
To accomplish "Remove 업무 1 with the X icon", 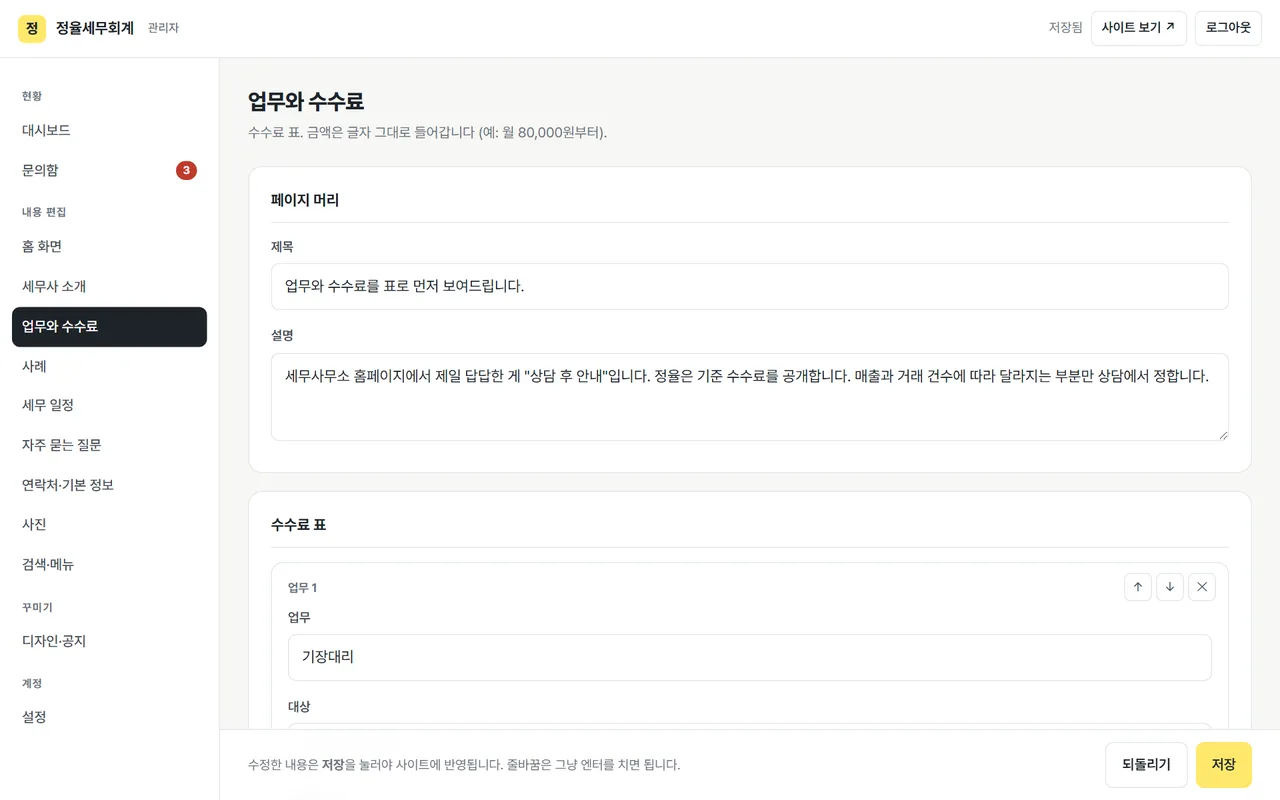I will [x=1202, y=587].
